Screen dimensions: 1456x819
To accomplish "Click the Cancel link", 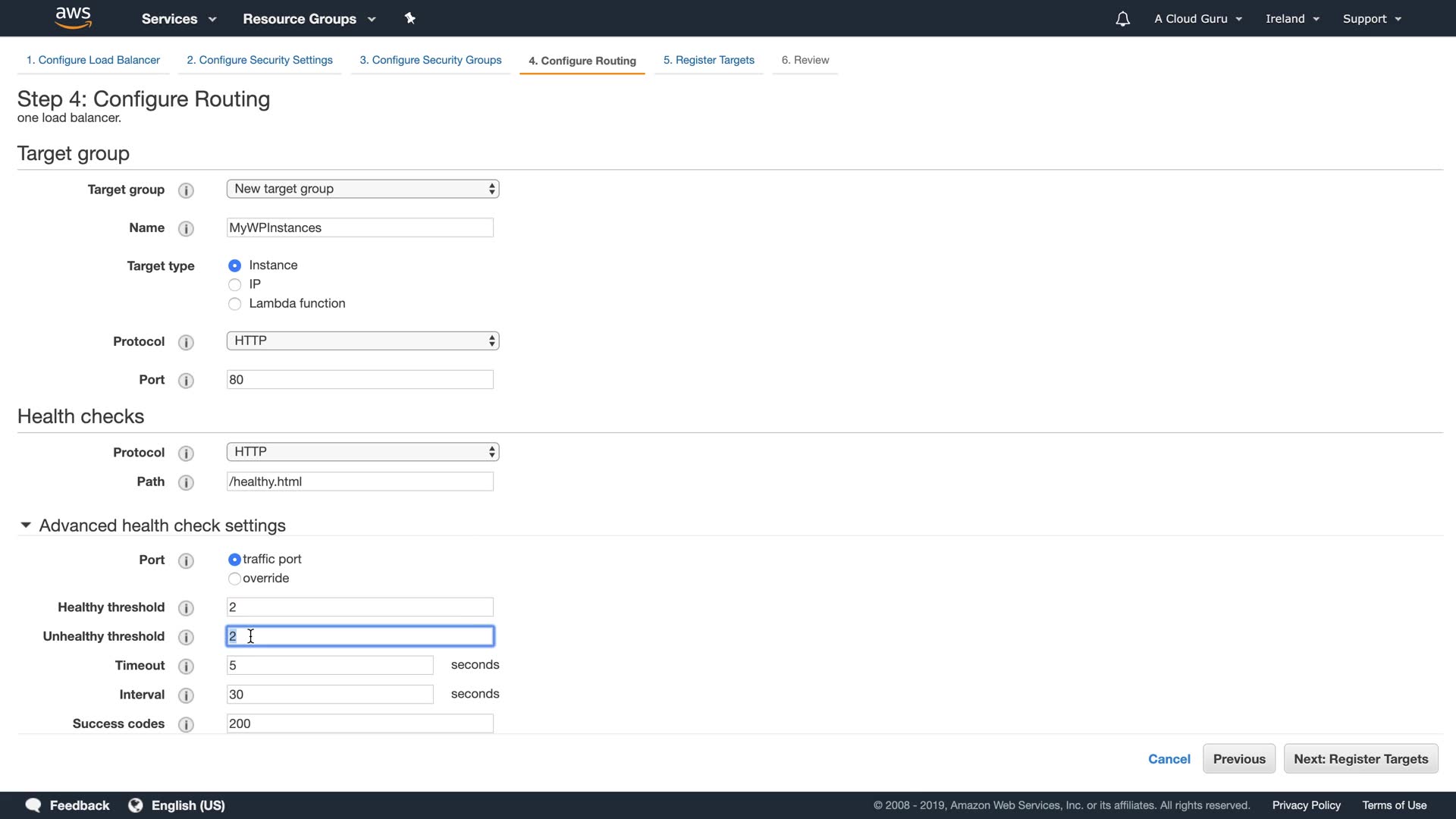I will pyautogui.click(x=1169, y=759).
